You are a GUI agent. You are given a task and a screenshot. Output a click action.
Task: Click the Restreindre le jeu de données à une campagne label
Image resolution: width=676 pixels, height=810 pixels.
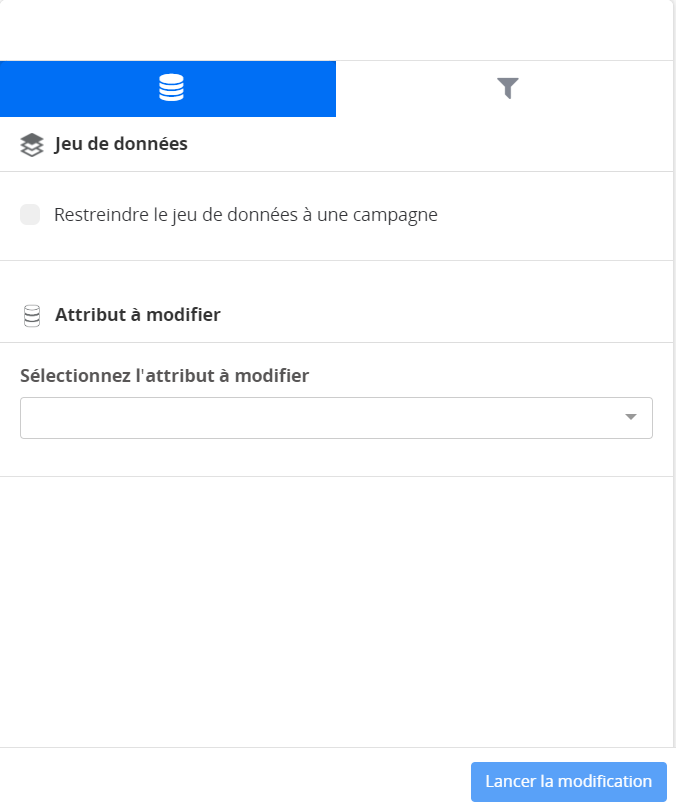pos(246,215)
